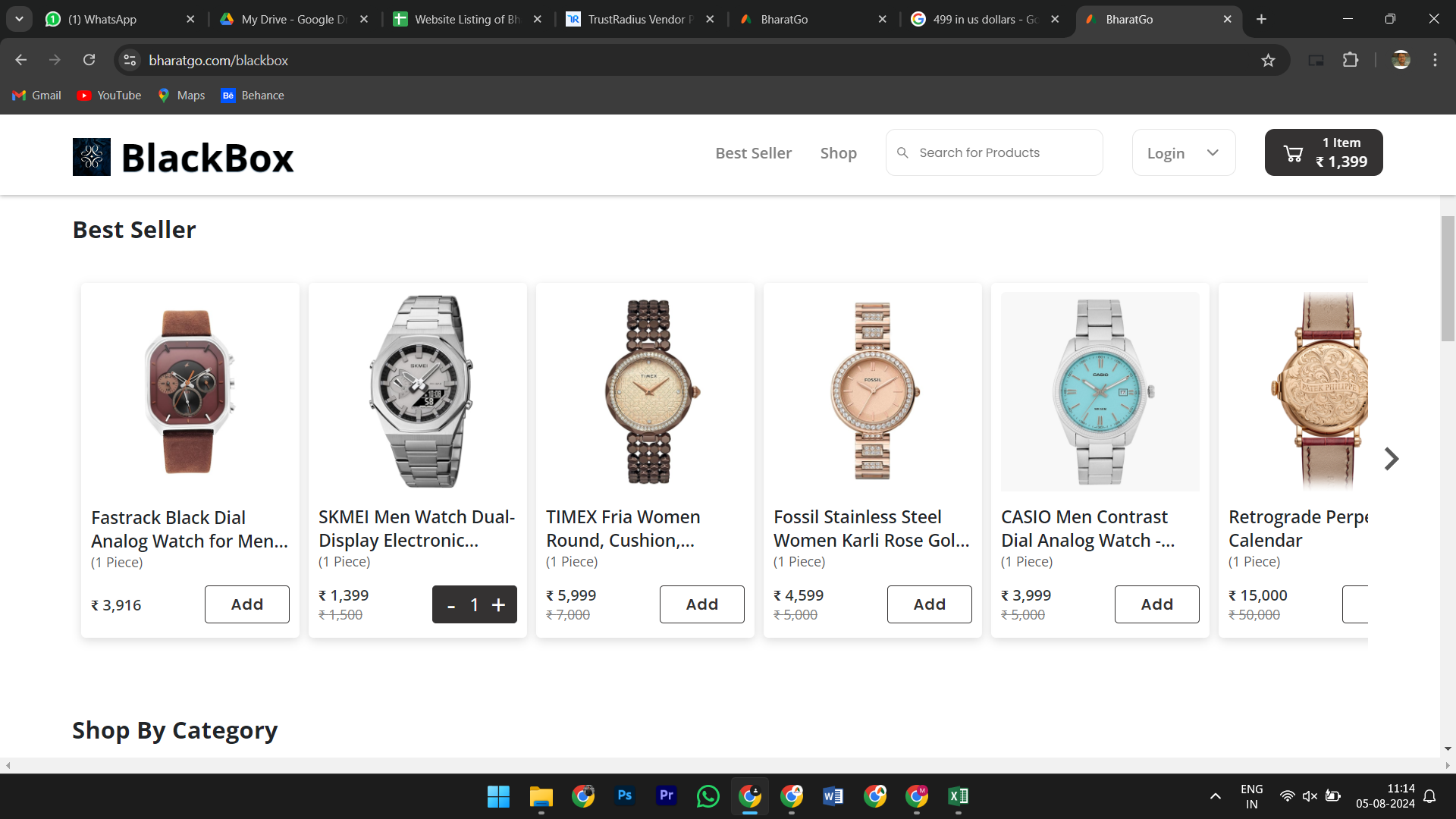The width and height of the screenshot is (1456, 819).
Task: Show next best sellers with right chevron
Action: point(1391,459)
